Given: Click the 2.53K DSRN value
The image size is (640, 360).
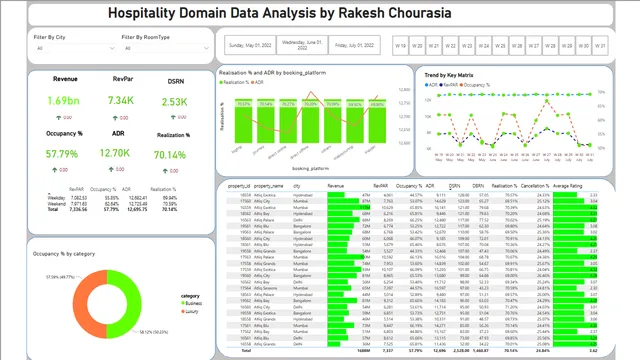Looking at the screenshot, I should [x=174, y=102].
